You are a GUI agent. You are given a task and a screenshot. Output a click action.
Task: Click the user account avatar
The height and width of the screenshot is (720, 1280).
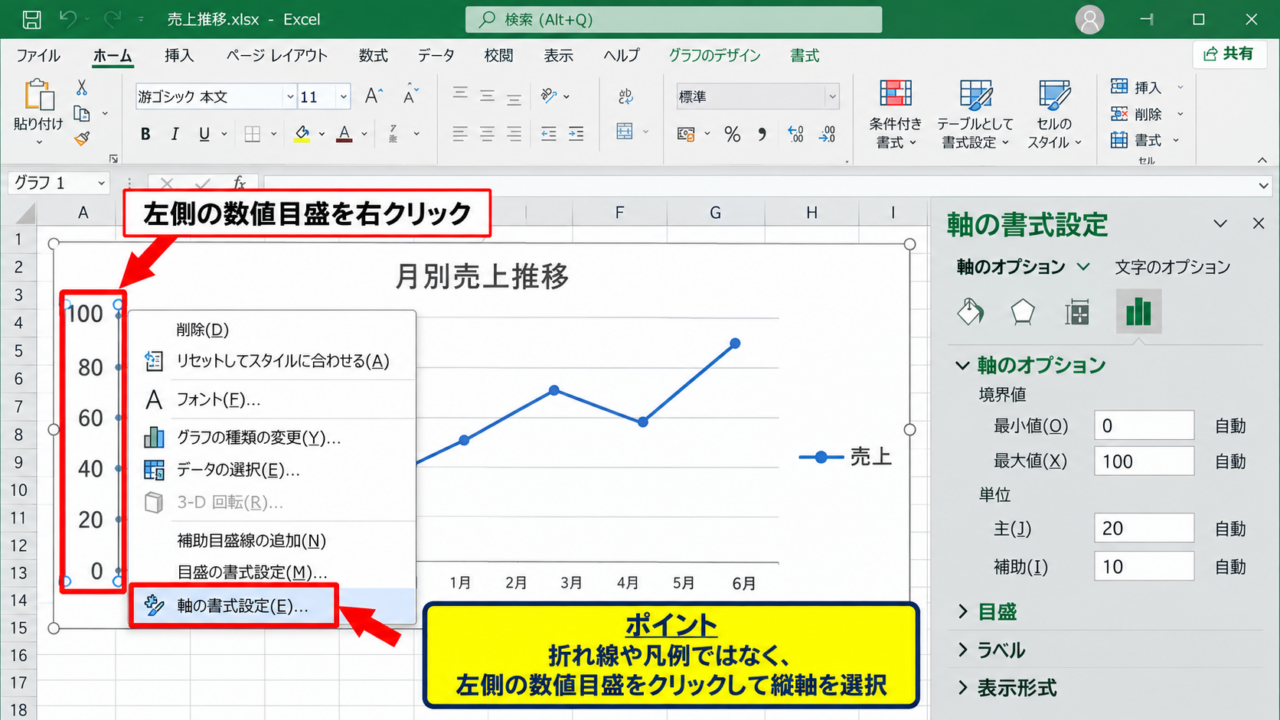point(1090,19)
